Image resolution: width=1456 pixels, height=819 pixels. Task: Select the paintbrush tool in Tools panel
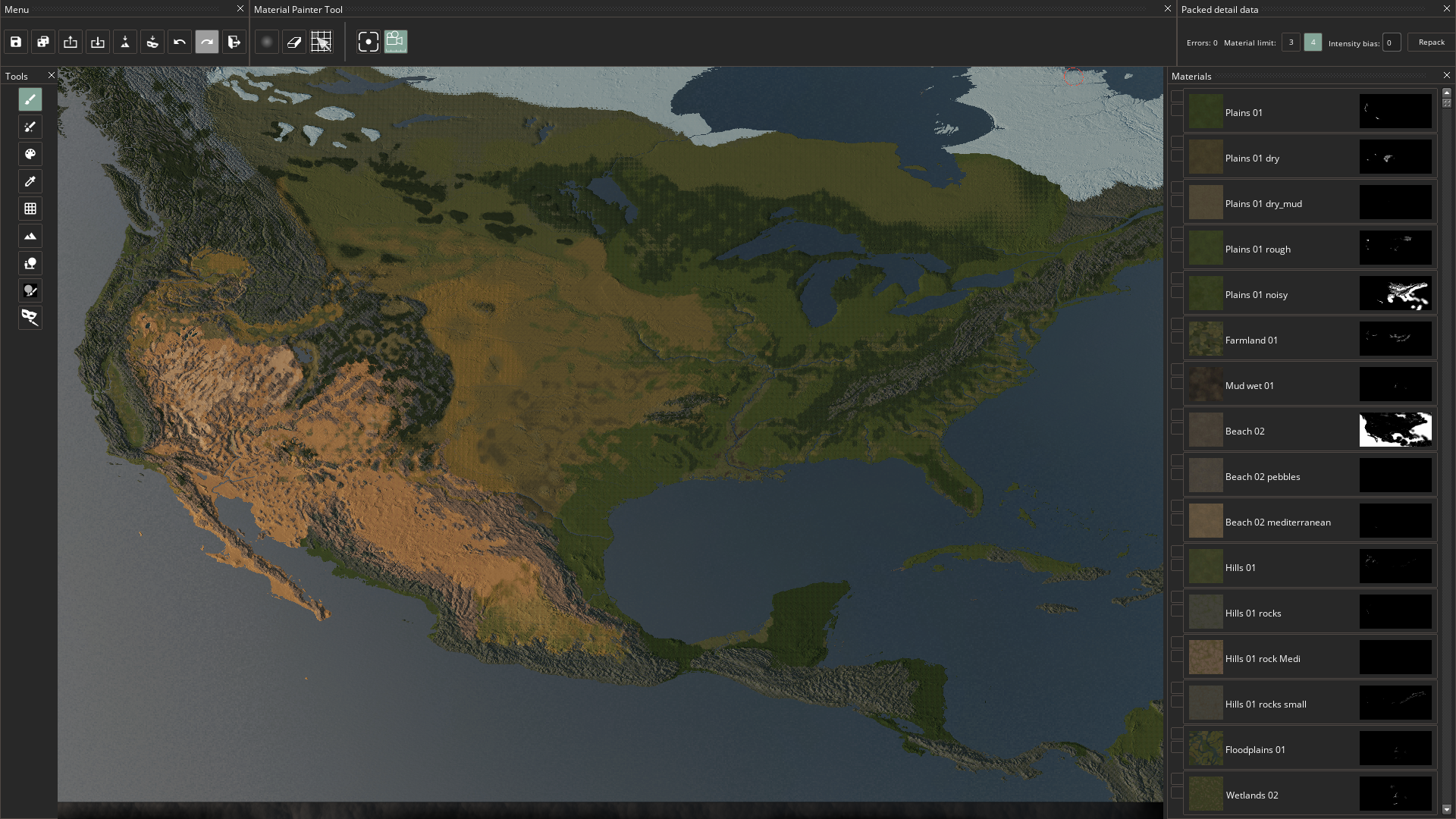pyautogui.click(x=30, y=99)
